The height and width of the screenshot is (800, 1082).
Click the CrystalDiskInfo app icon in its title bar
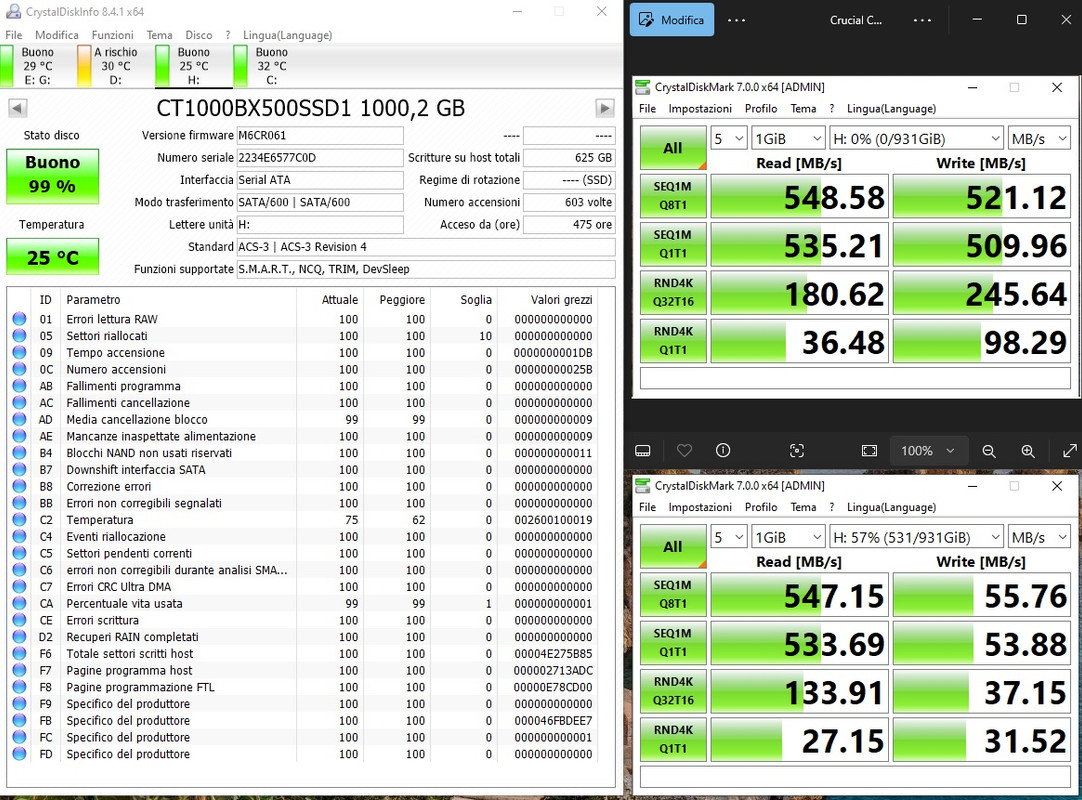tap(13, 12)
